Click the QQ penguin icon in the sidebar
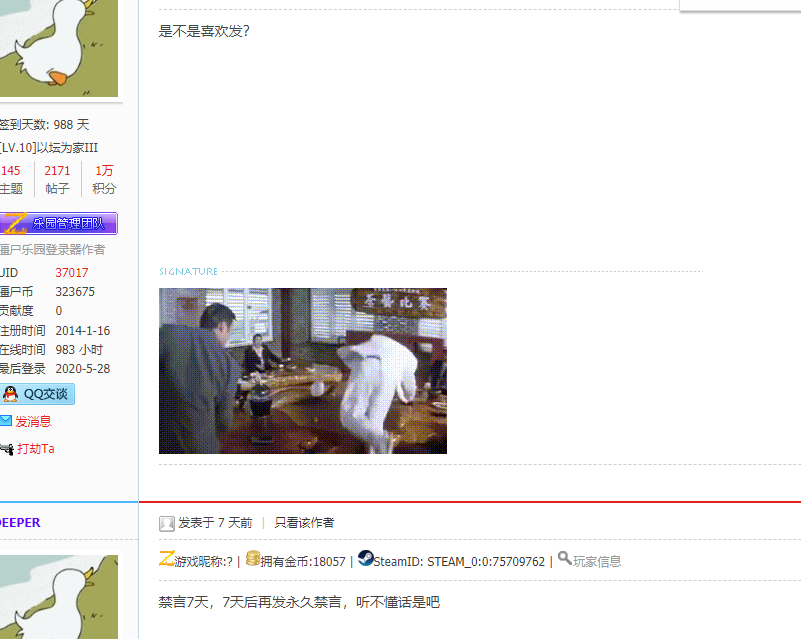Image resolution: width=801 pixels, height=639 pixels. click(x=9, y=394)
